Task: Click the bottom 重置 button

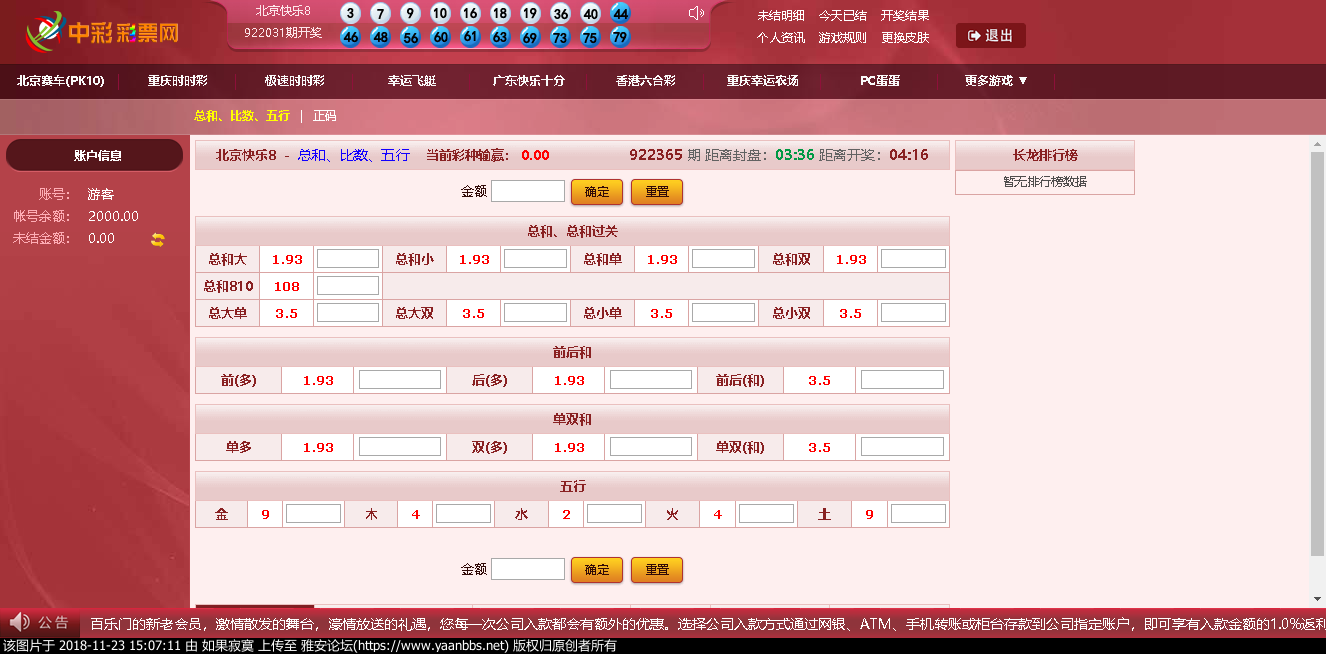Action: click(x=657, y=570)
